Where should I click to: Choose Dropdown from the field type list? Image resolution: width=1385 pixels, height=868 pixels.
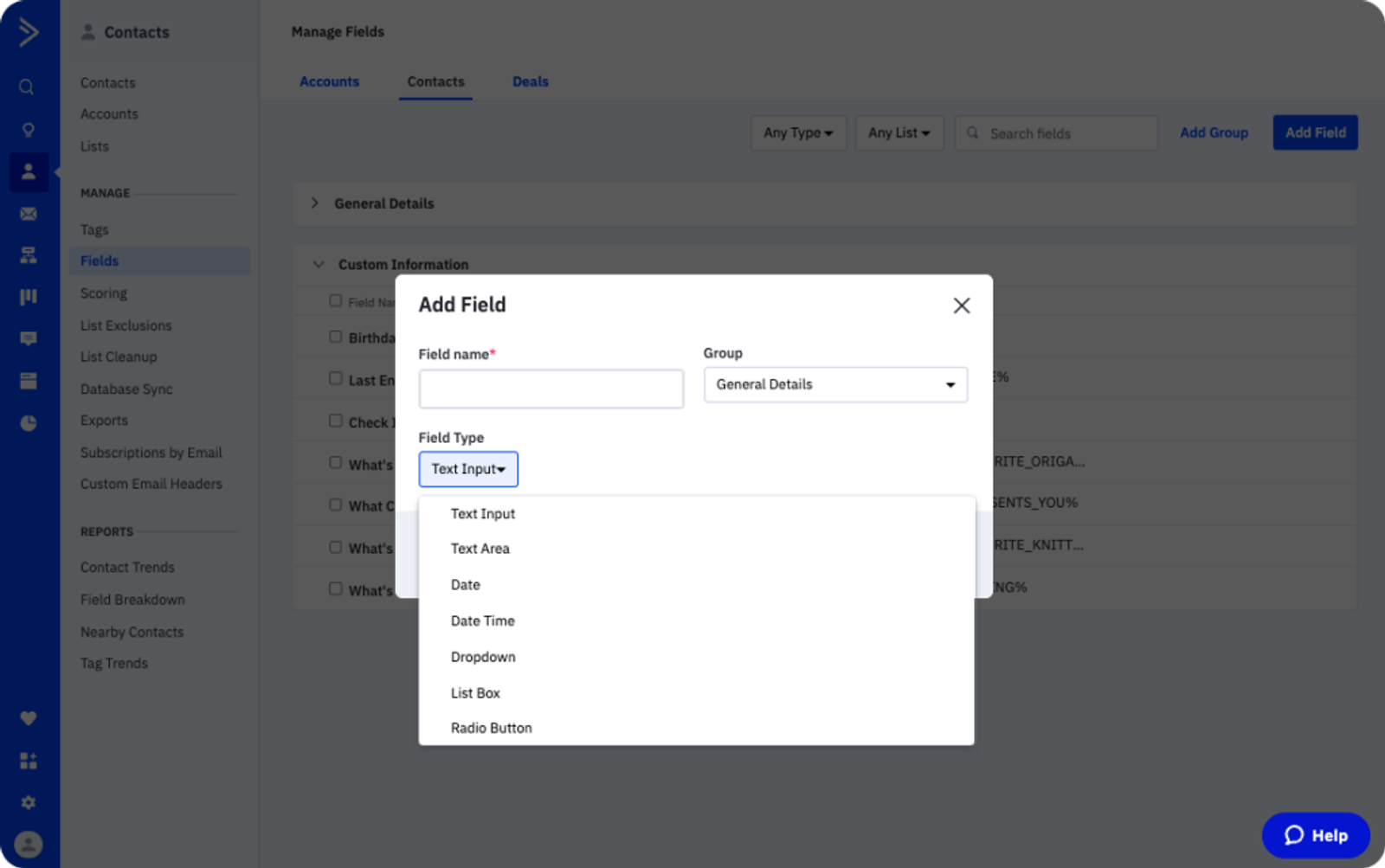click(x=483, y=657)
